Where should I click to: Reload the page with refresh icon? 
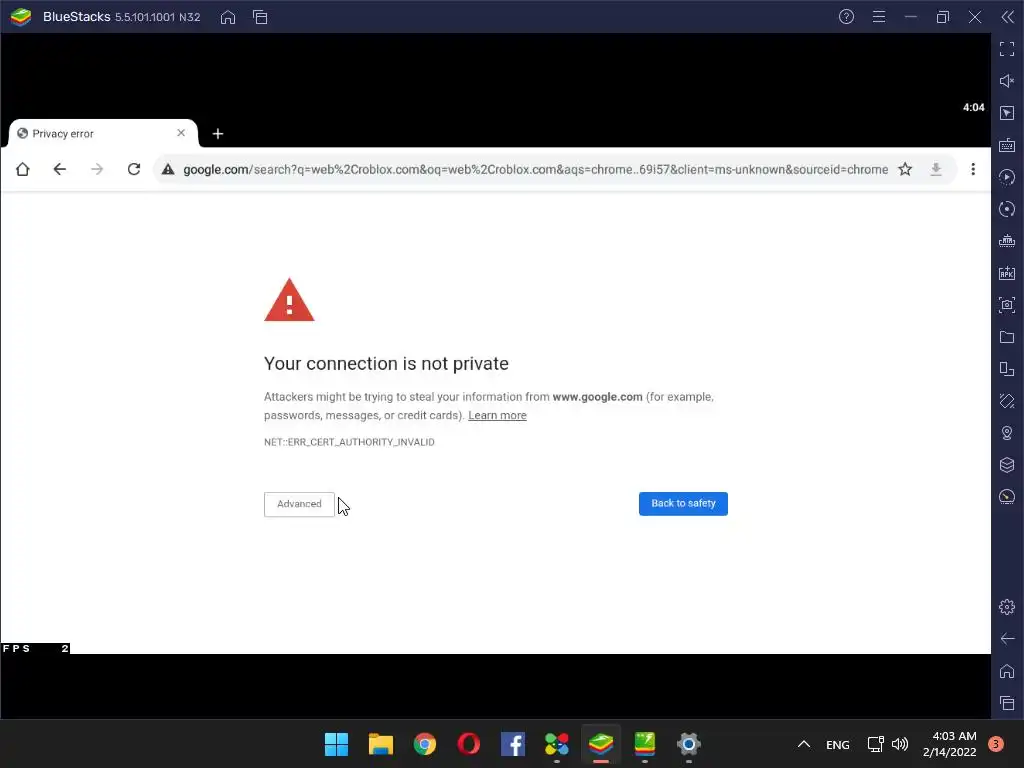[134, 169]
